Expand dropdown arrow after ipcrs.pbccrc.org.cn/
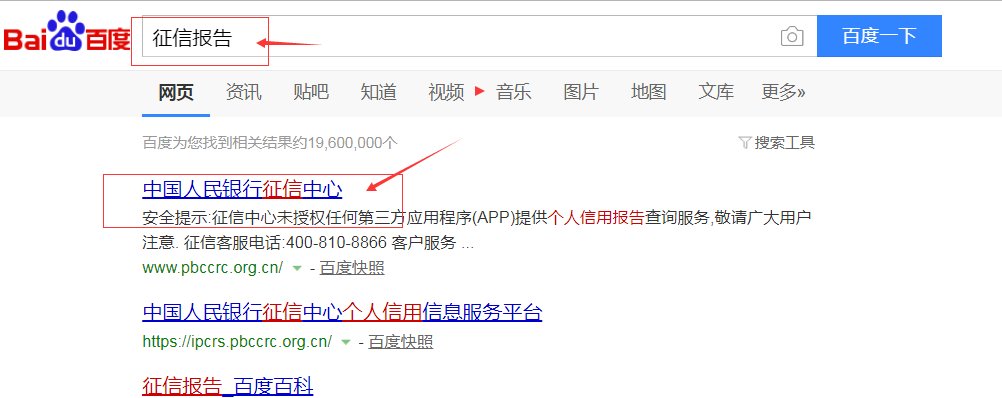The image size is (1002, 398). (x=346, y=343)
